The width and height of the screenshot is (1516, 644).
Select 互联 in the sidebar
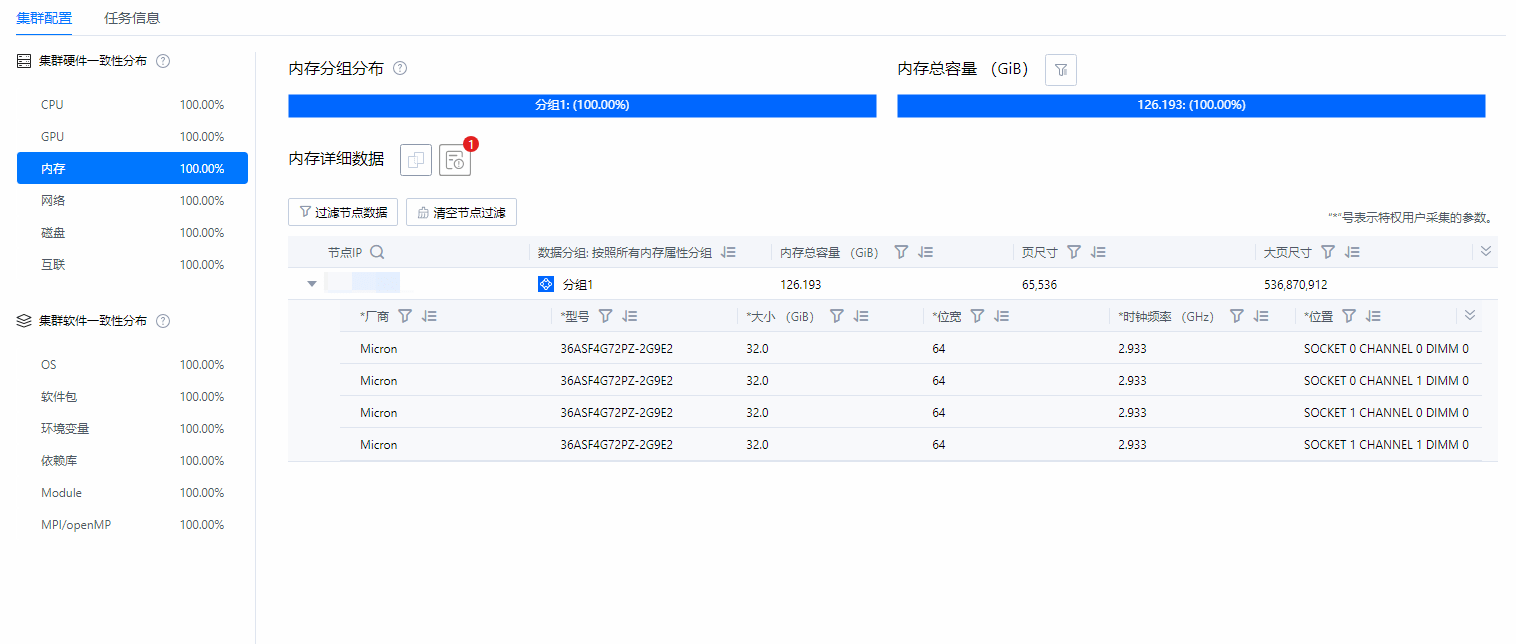(x=132, y=265)
